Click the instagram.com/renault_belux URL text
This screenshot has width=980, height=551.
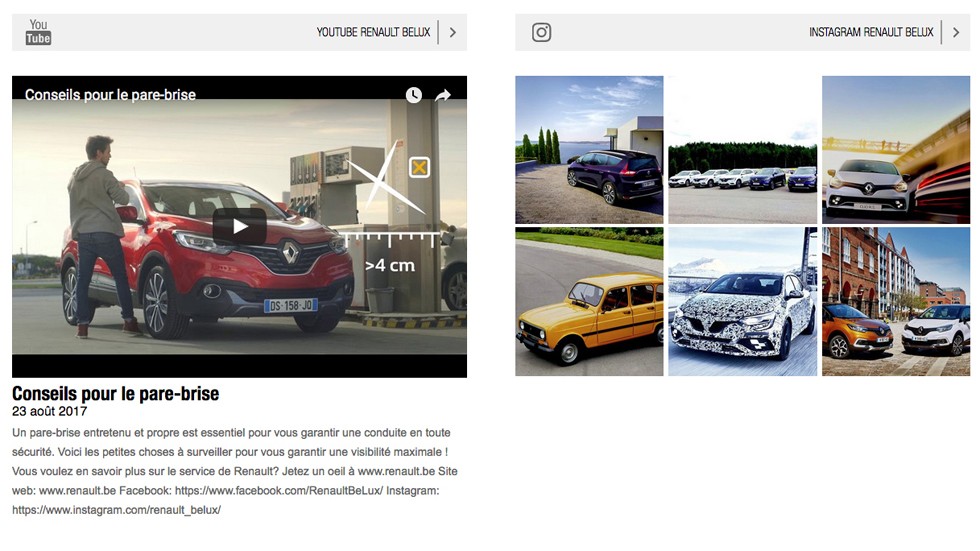click(x=116, y=510)
